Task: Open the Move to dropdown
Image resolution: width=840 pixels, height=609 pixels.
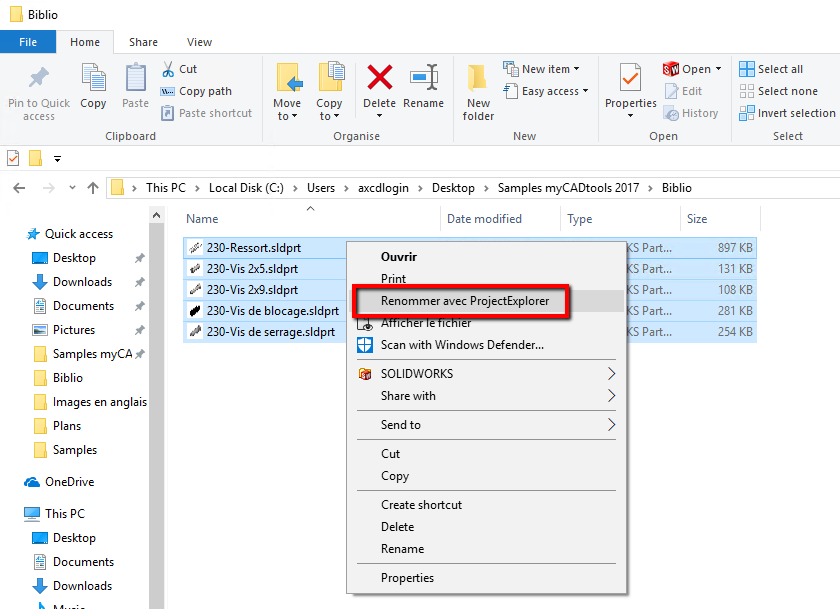Action: pos(288,95)
